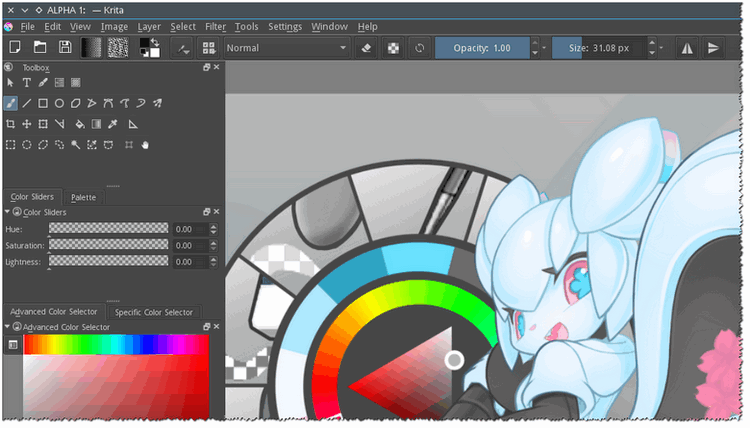Open the Help menu

click(x=367, y=27)
